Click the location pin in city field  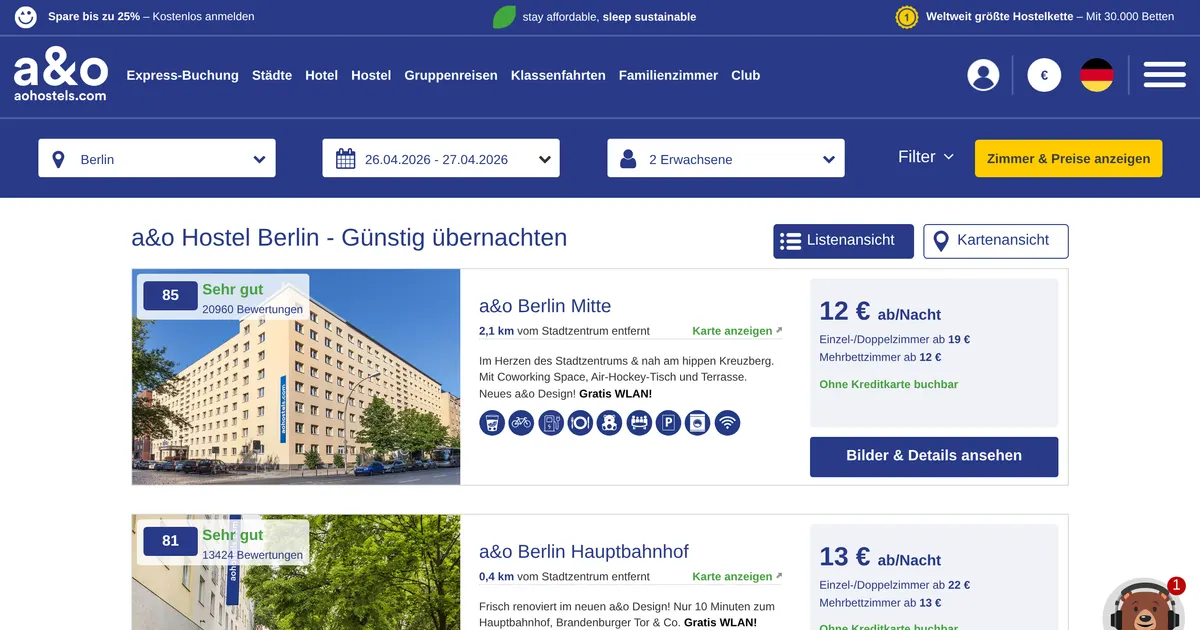coord(58,159)
